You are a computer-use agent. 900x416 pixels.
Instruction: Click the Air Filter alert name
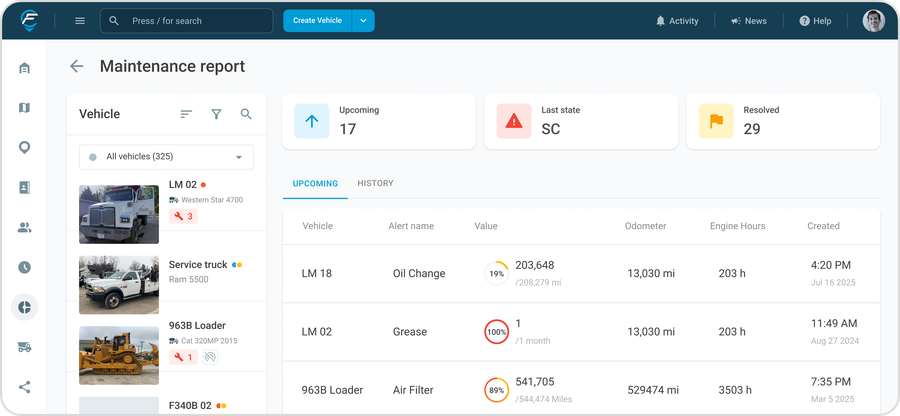coord(415,390)
